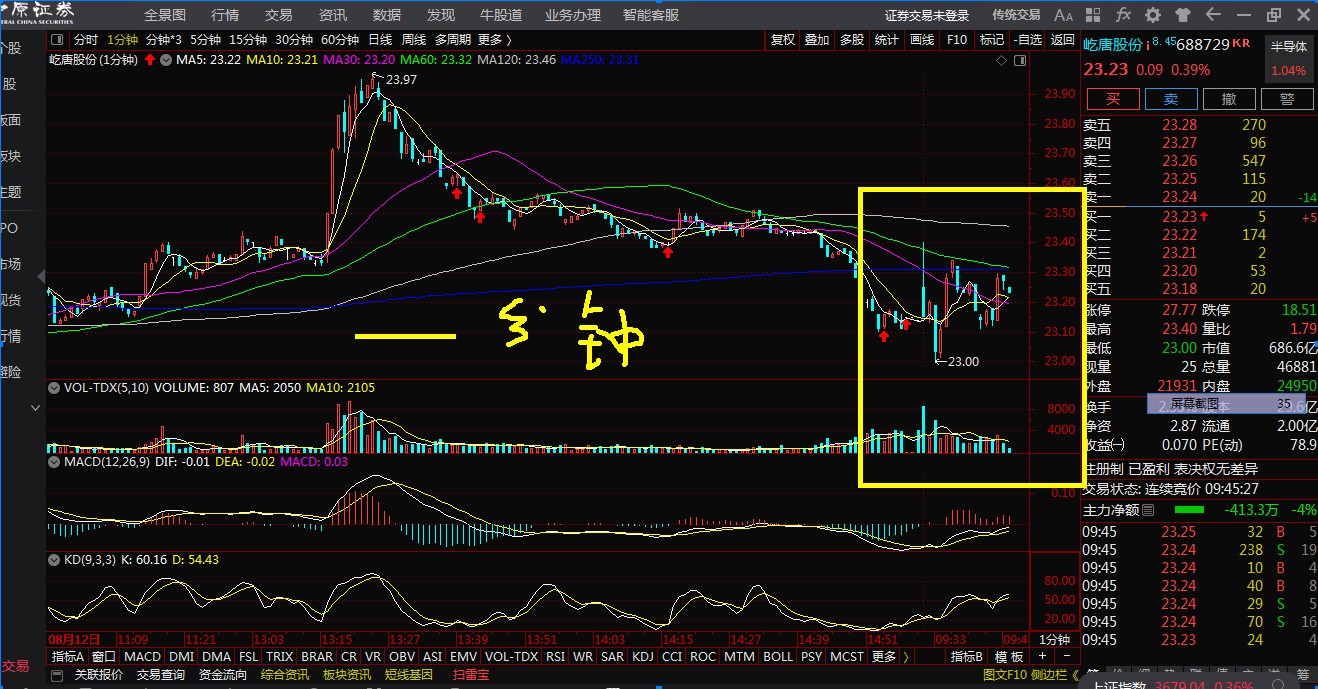Open 指标B indicator selector

tap(967, 657)
